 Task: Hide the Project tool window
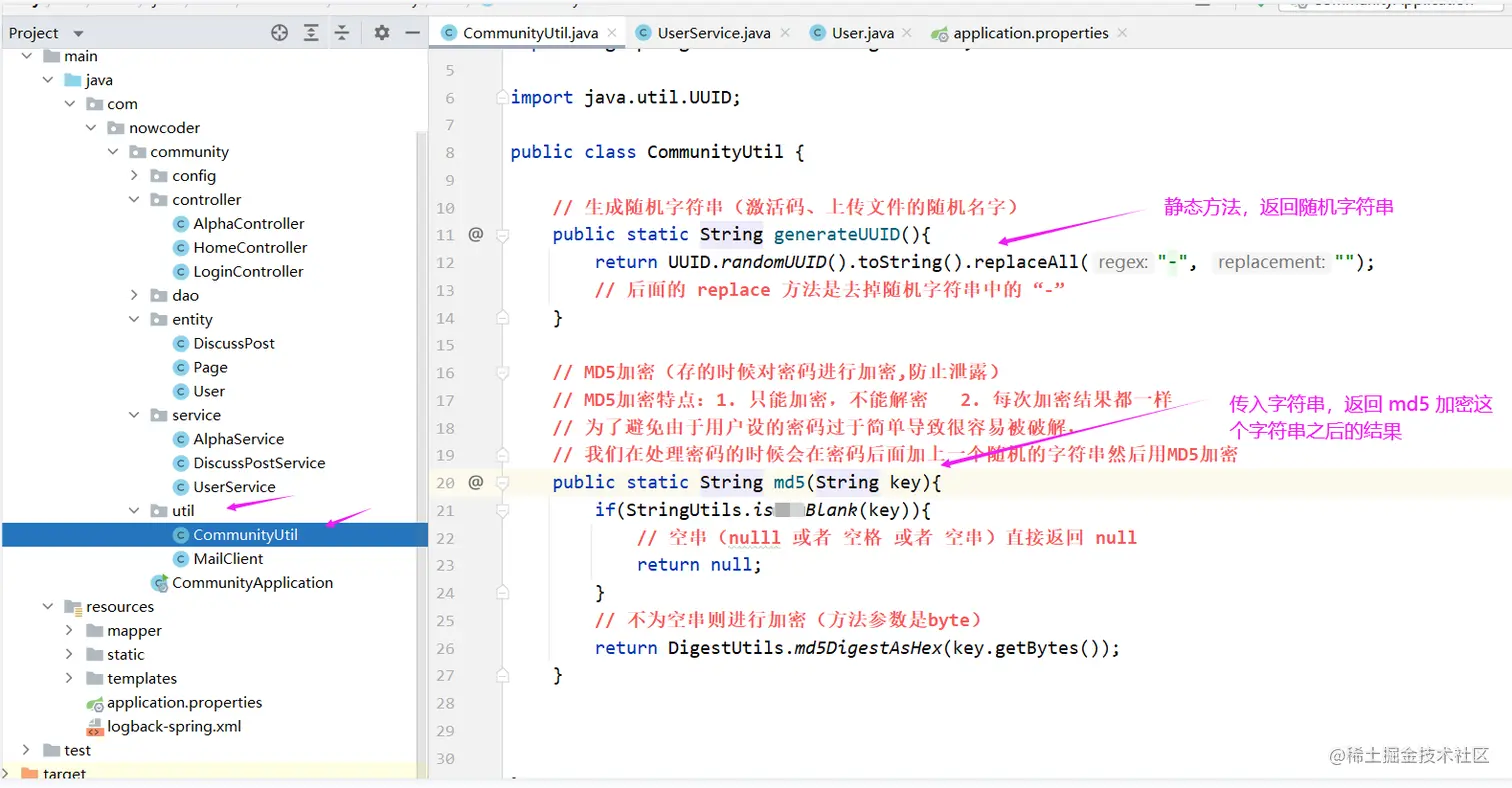412,33
